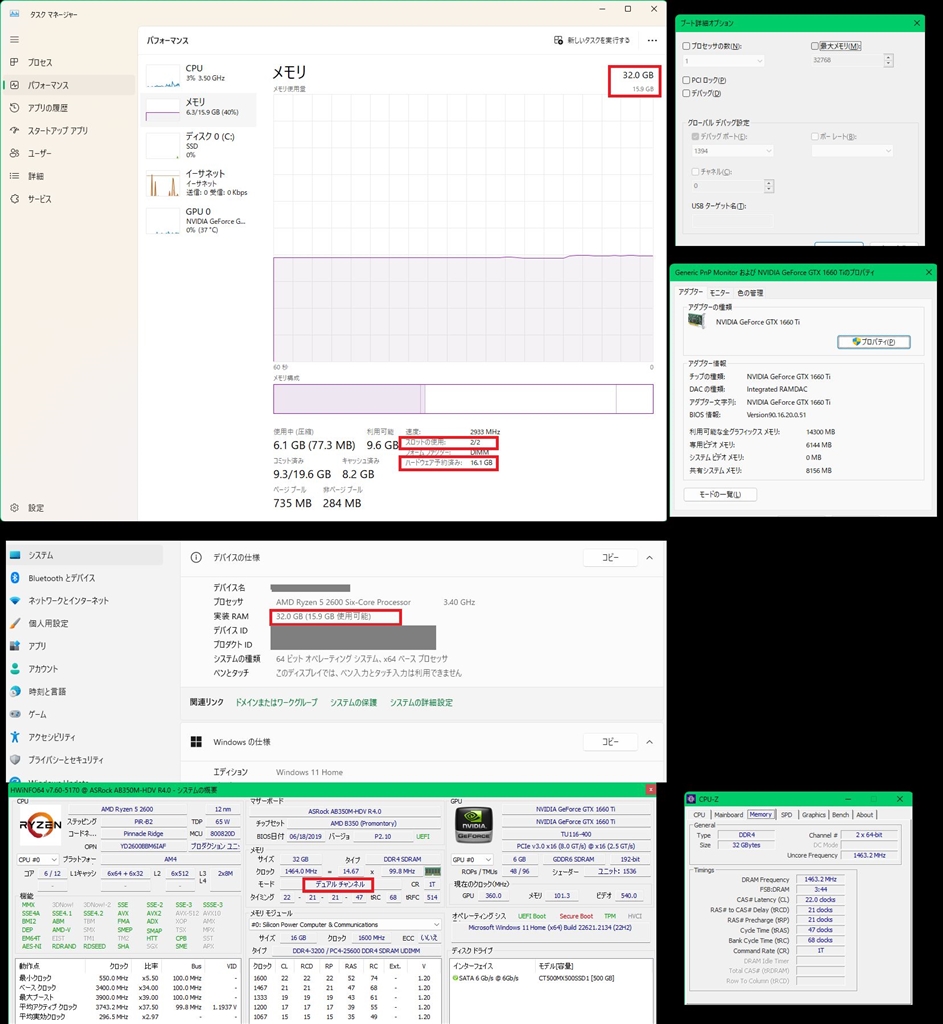Click USB ターゲット名 input field
The image size is (943, 1024).
733,221
